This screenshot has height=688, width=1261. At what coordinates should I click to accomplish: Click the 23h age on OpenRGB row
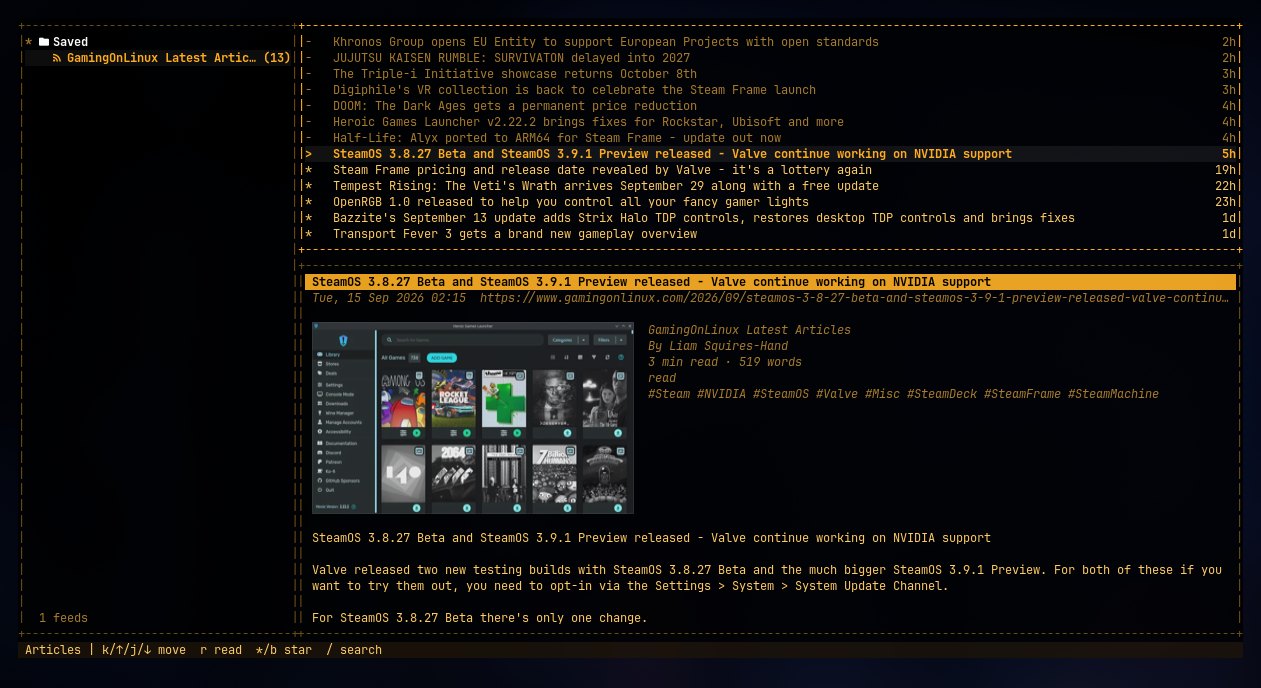coord(1225,202)
